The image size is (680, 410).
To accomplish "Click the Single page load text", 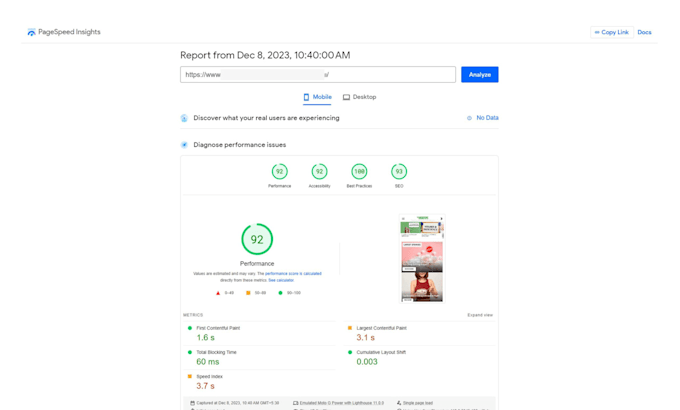I will [418, 403].
